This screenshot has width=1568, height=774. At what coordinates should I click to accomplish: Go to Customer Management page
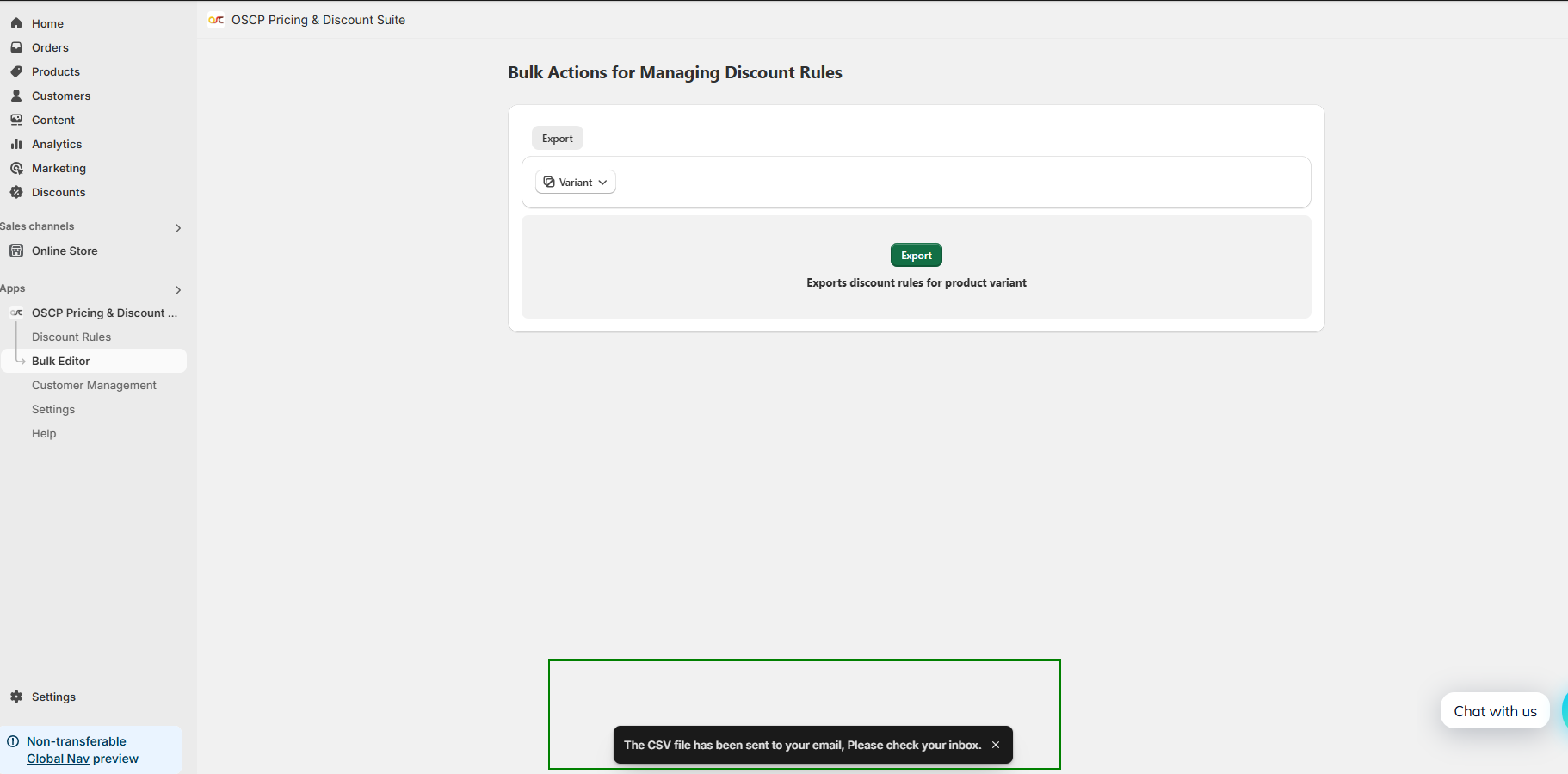click(x=94, y=385)
